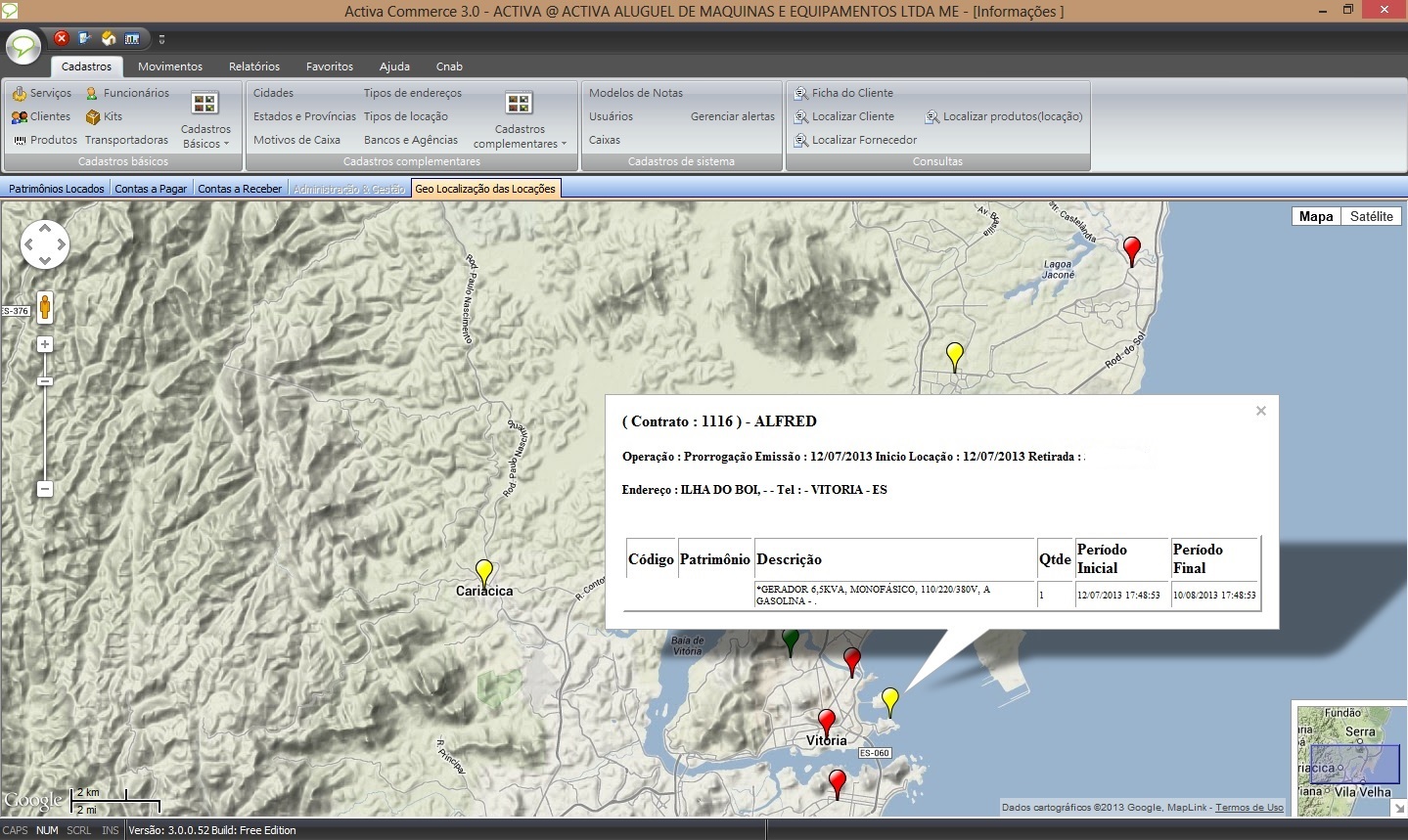This screenshot has height=840, width=1408.
Task: Open quick access toolbar customize arrow
Action: click(x=161, y=40)
